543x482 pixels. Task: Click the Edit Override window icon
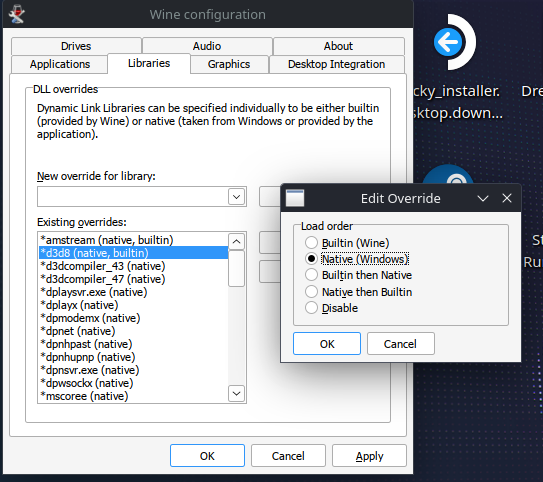(295, 198)
